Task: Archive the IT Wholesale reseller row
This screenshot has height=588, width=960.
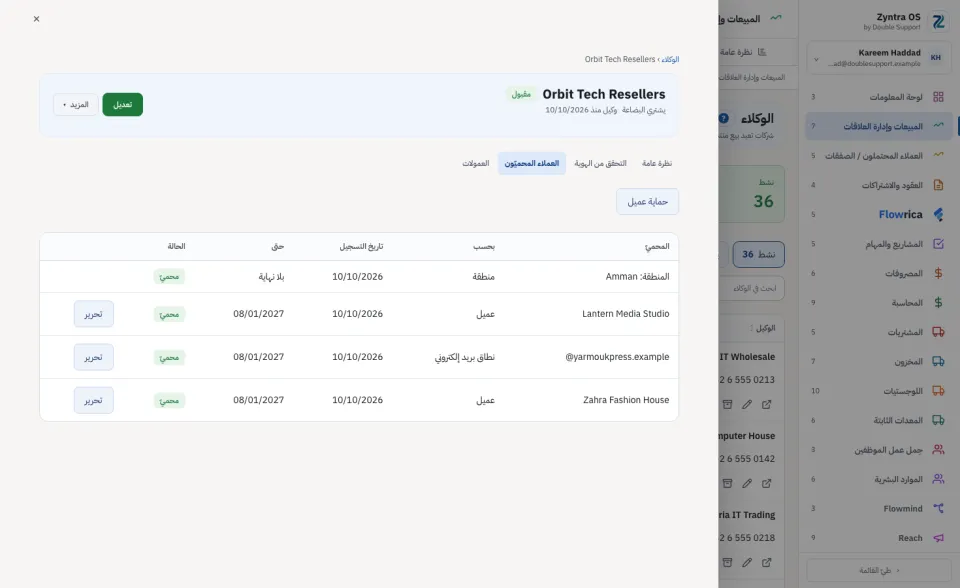Action: 727,404
